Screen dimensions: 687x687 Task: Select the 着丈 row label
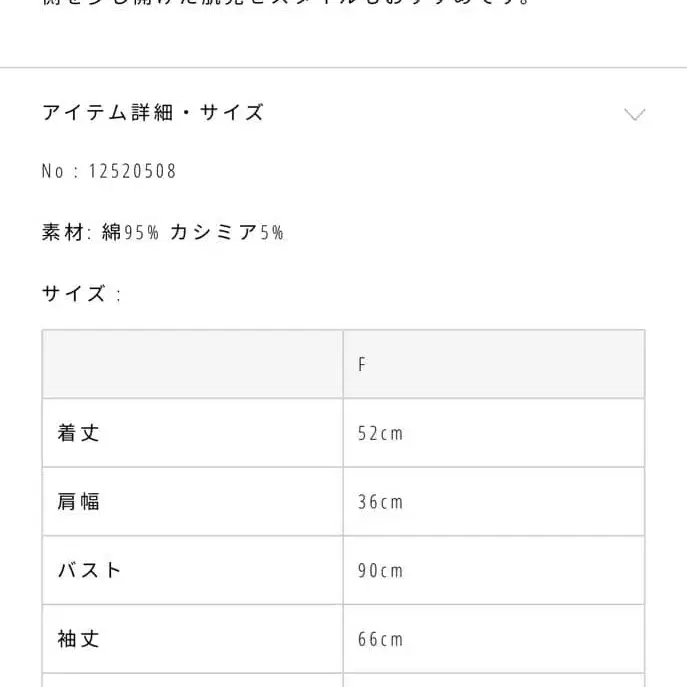point(79,433)
